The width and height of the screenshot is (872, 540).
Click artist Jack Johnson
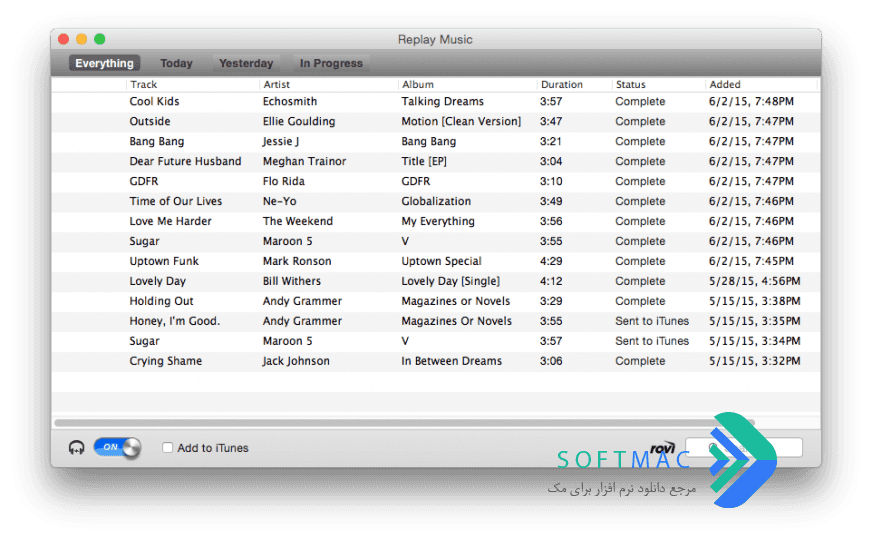[x=296, y=361]
